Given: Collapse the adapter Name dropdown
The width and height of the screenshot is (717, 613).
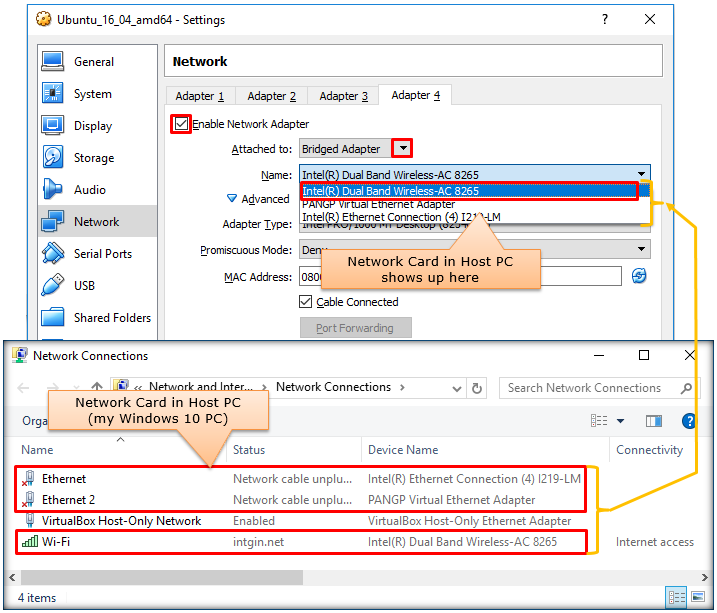Looking at the screenshot, I should pyautogui.click(x=641, y=174).
